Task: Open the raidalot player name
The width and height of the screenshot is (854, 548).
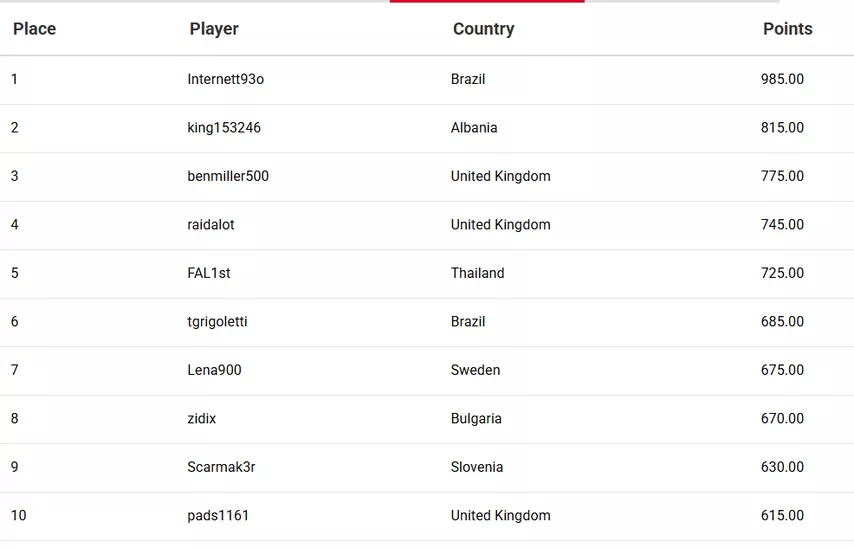Action: 211,225
